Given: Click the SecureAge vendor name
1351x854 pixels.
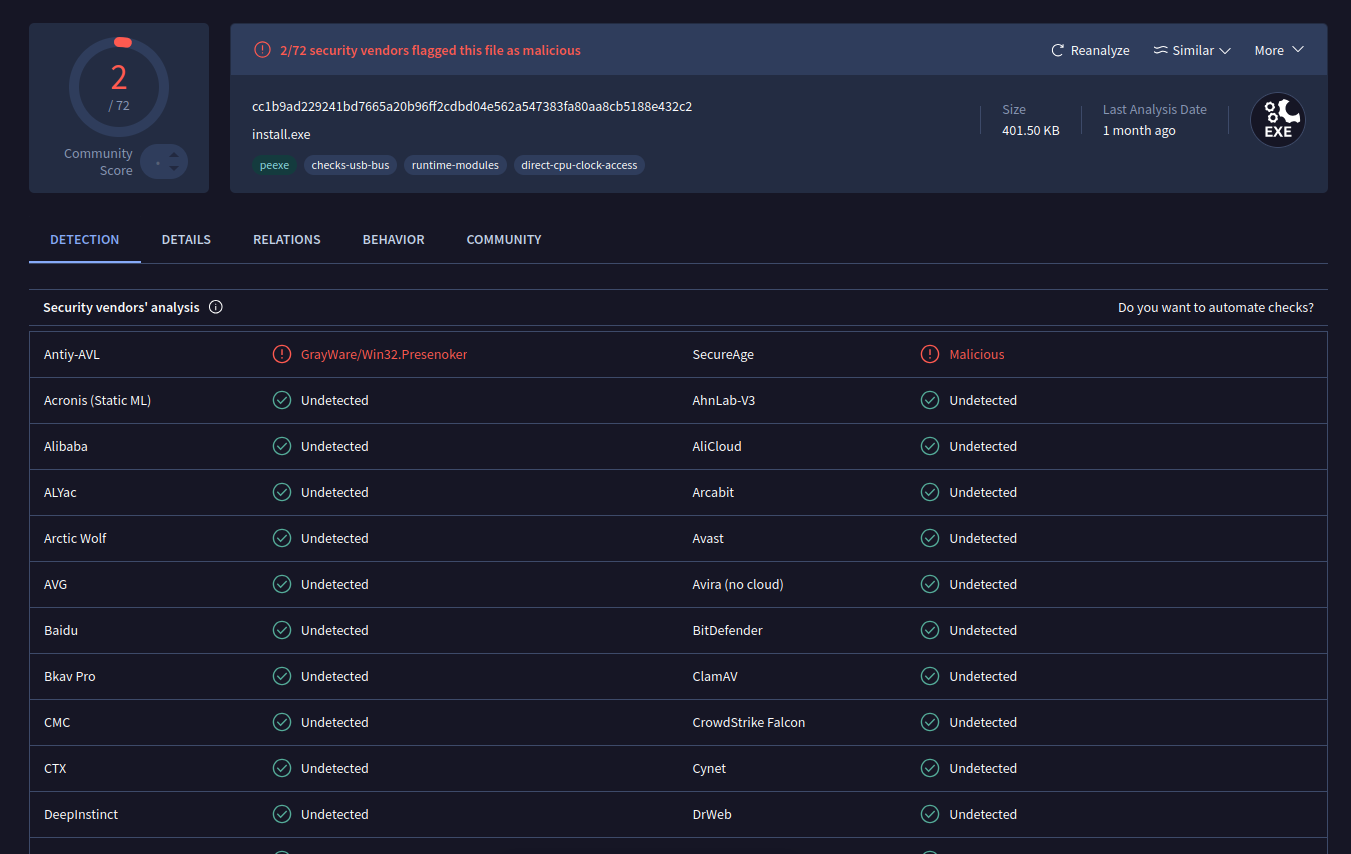Looking at the screenshot, I should (723, 354).
